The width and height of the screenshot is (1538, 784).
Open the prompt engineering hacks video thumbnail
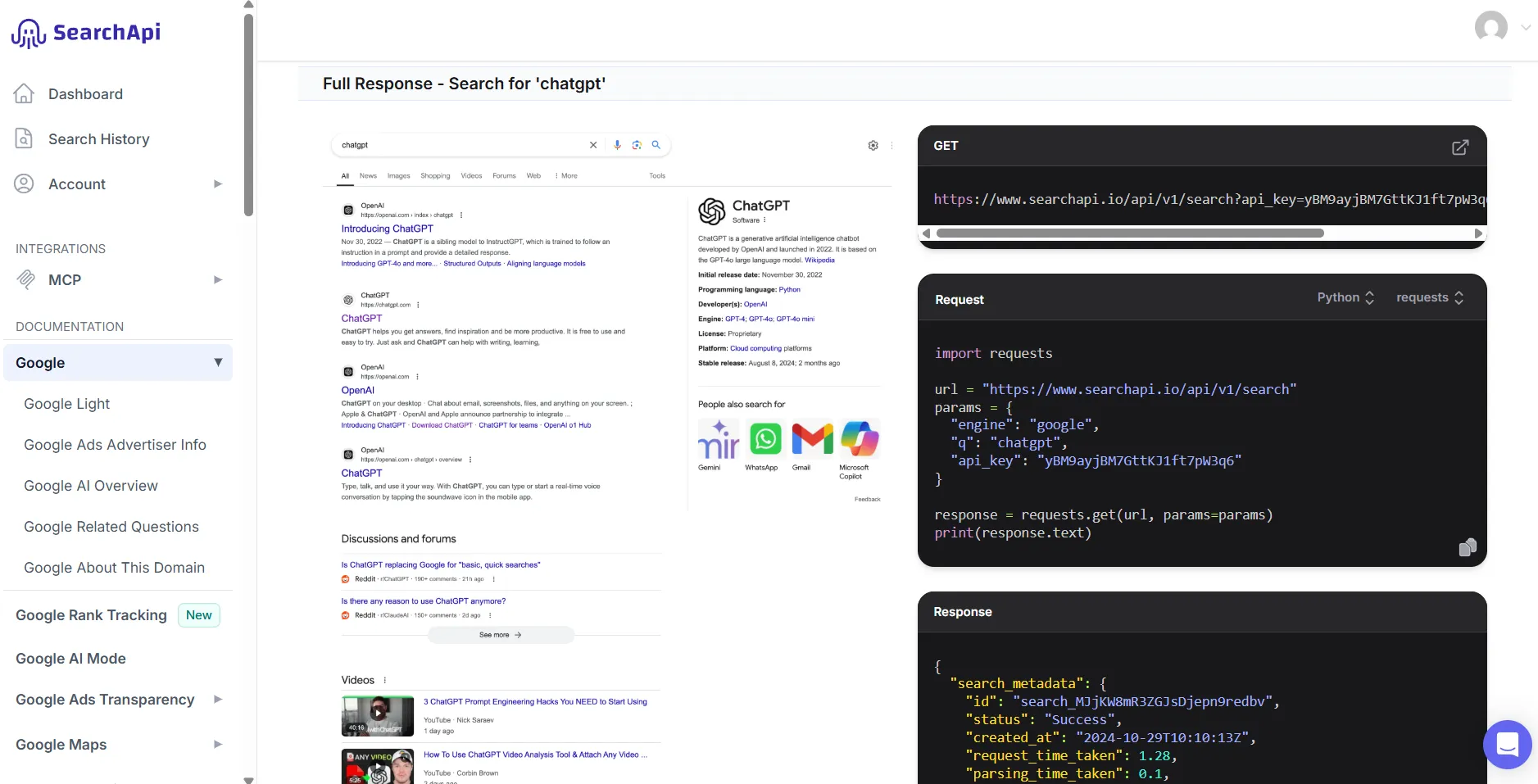coord(378,716)
